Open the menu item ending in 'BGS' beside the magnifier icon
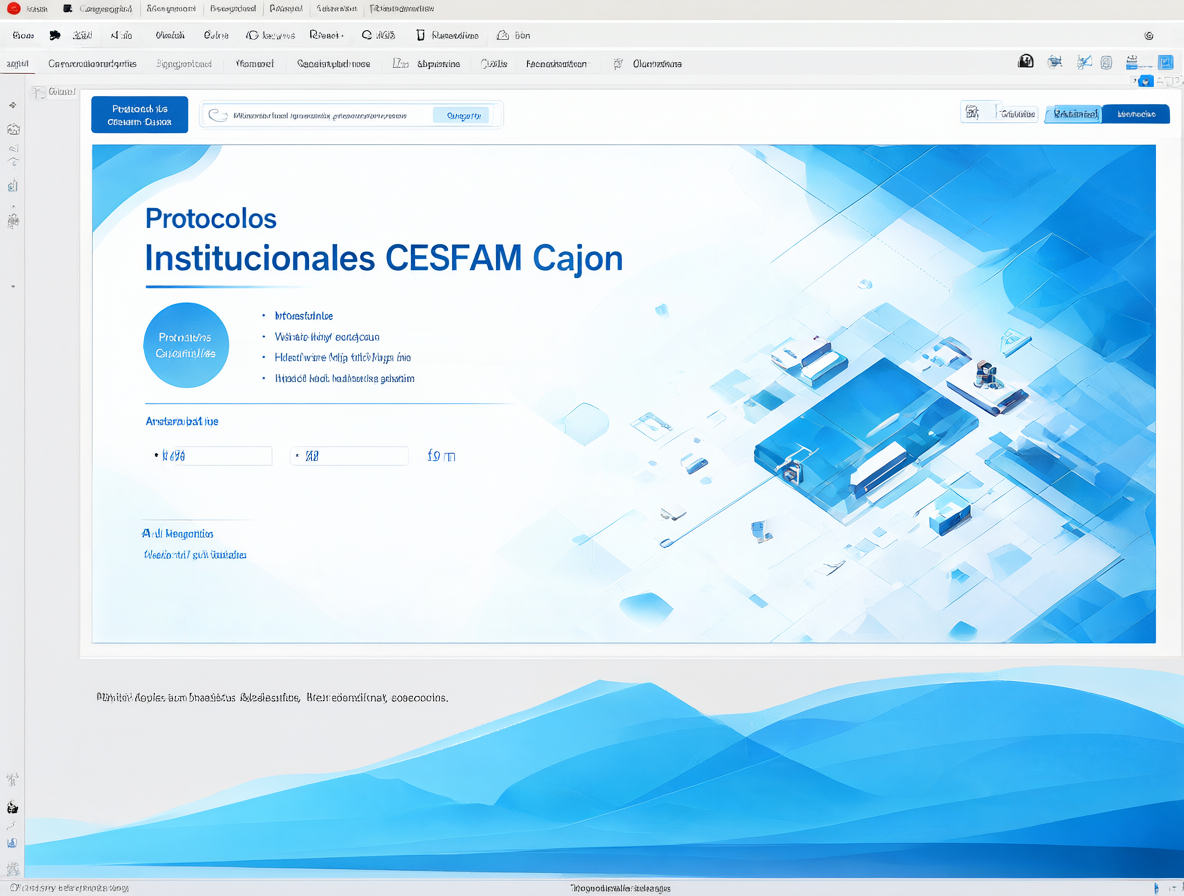This screenshot has width=1184, height=896. click(x=385, y=35)
